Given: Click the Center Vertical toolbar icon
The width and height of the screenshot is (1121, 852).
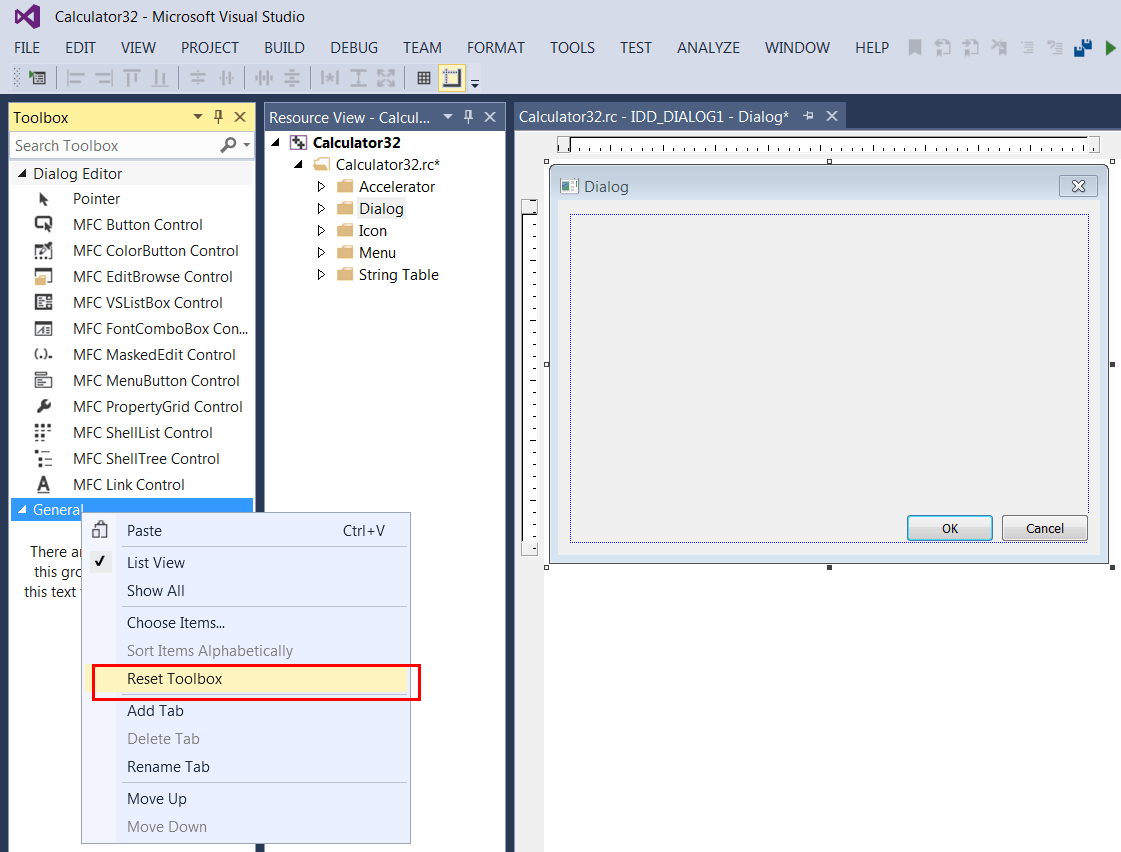Looking at the screenshot, I should pos(197,78).
